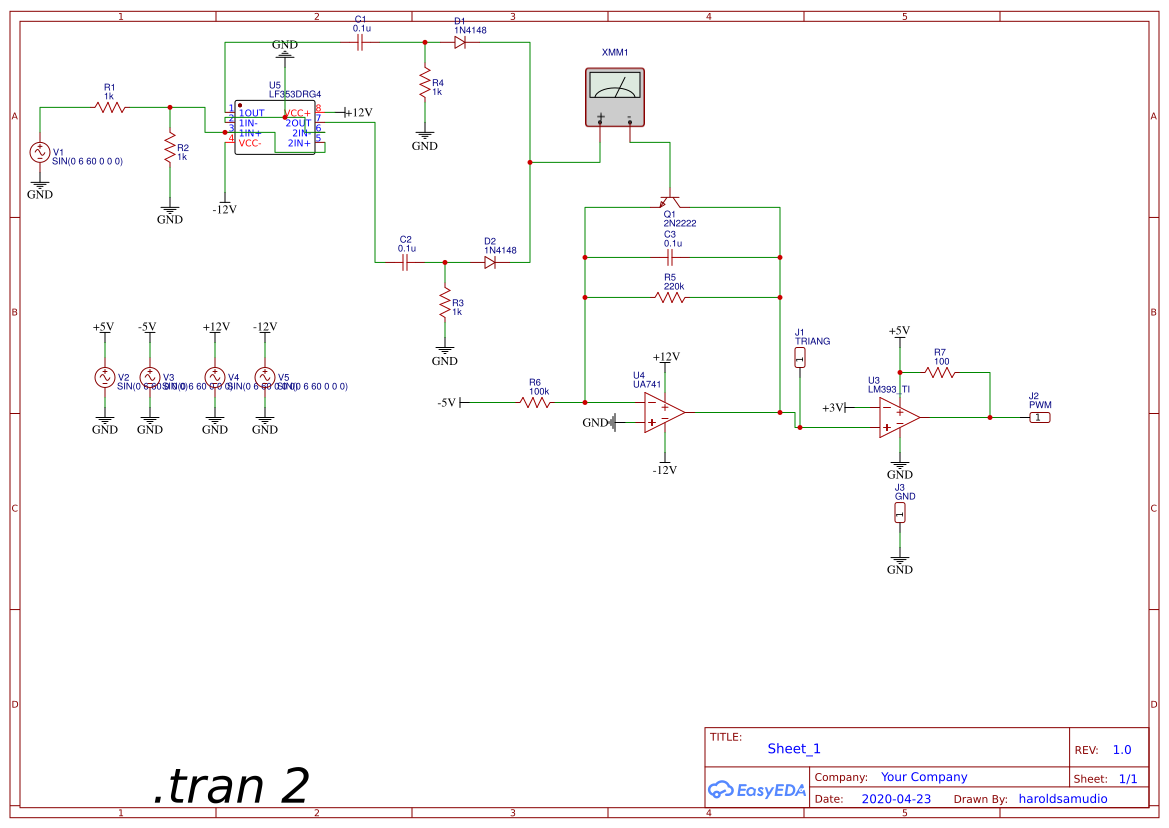Screen dimensions: 1169x828
Task: Select the U5 LF353DRG4 op-amp IC
Action: (x=275, y=127)
